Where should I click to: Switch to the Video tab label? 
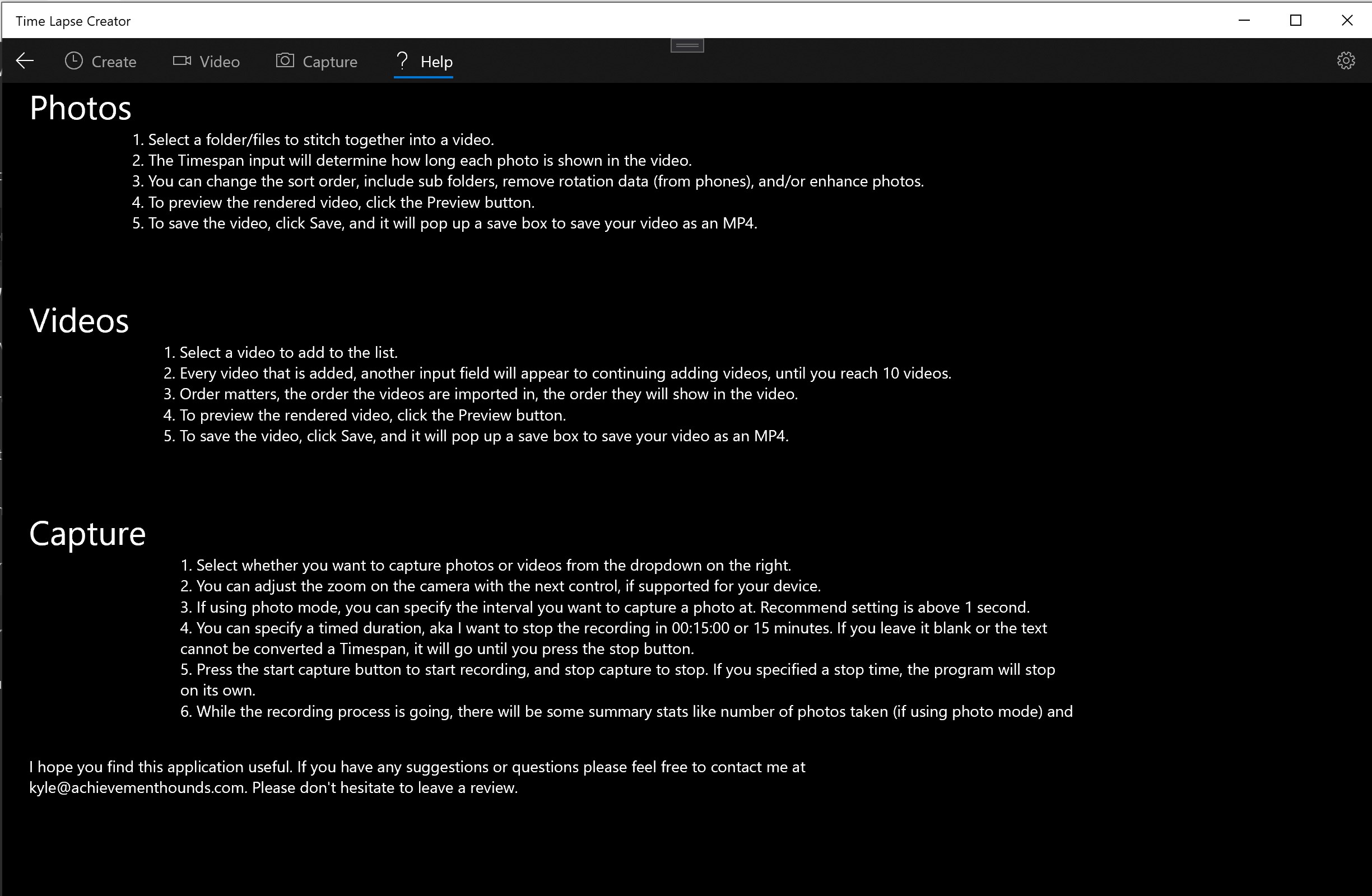[219, 62]
